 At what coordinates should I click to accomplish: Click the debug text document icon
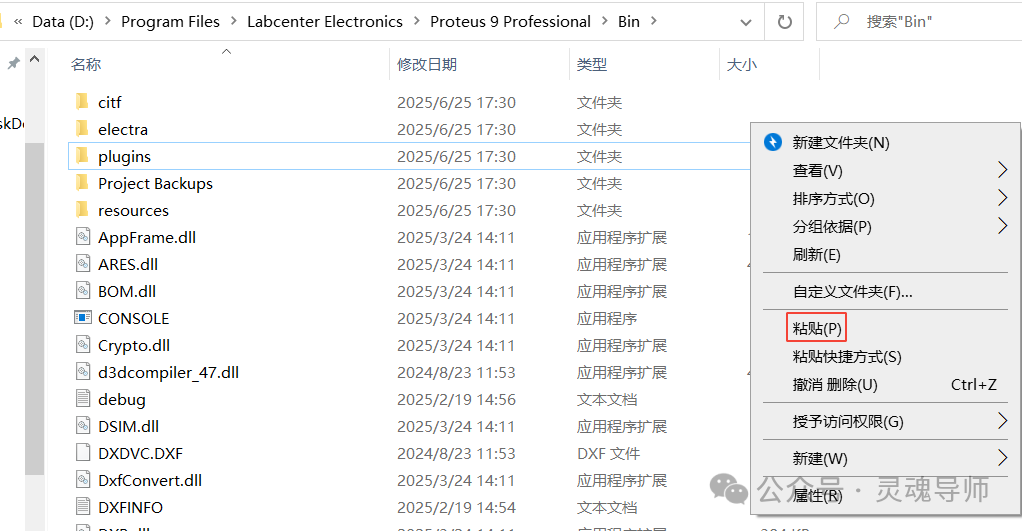(83, 399)
